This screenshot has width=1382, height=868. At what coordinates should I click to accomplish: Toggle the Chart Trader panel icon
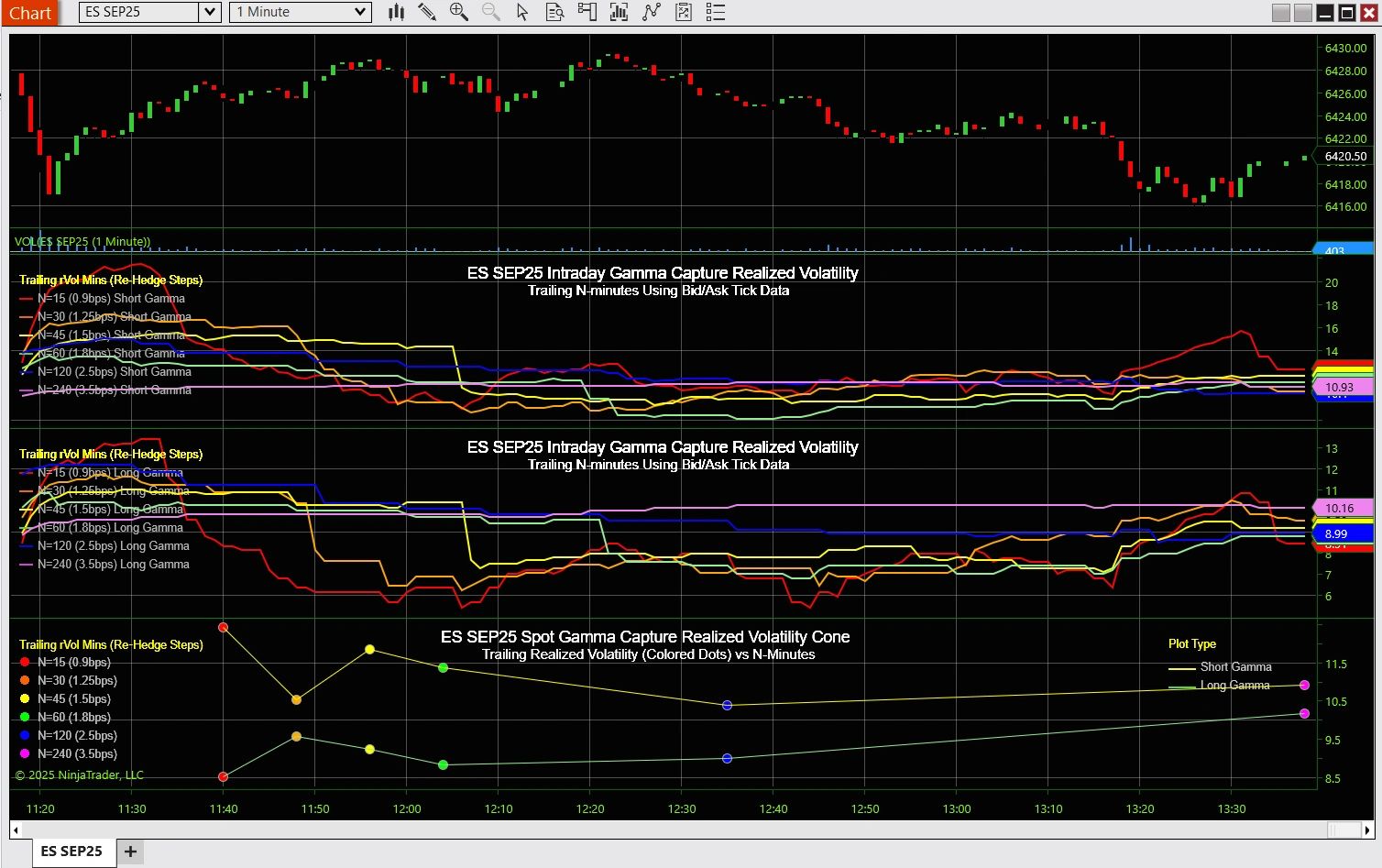(x=587, y=12)
